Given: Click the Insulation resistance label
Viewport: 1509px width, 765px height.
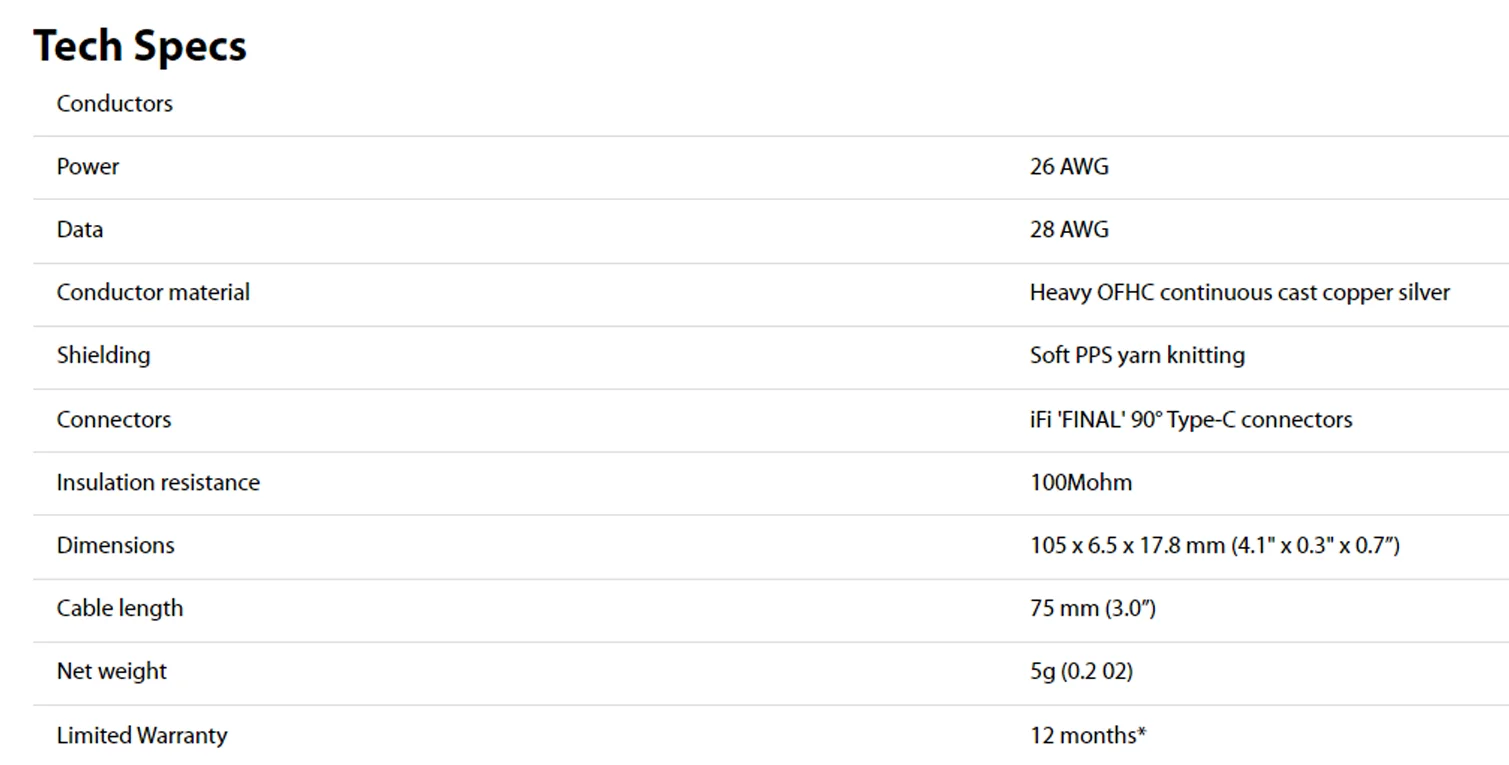Looking at the screenshot, I should click(x=158, y=483).
